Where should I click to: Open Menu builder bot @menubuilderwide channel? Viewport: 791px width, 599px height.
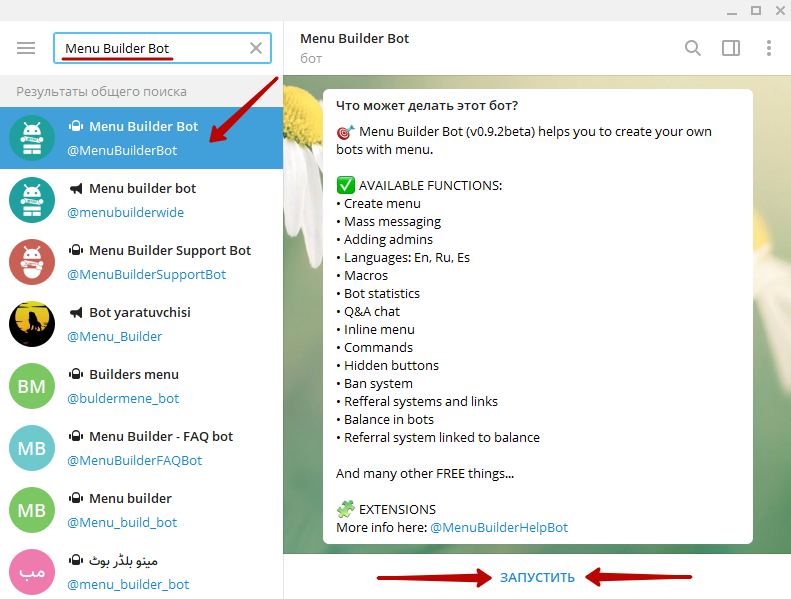(141, 200)
